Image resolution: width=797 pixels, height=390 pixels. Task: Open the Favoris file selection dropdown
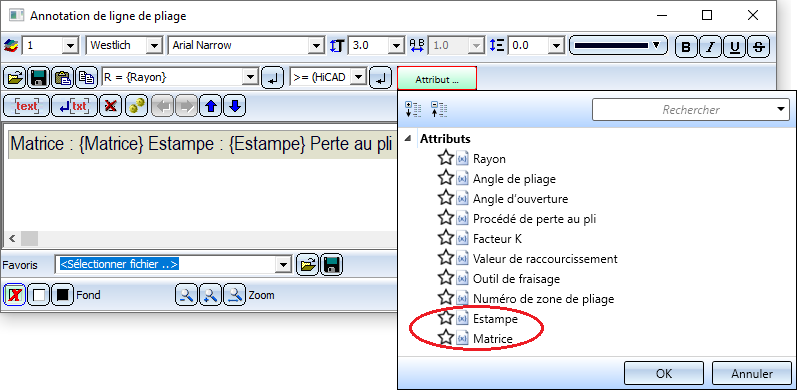point(284,264)
